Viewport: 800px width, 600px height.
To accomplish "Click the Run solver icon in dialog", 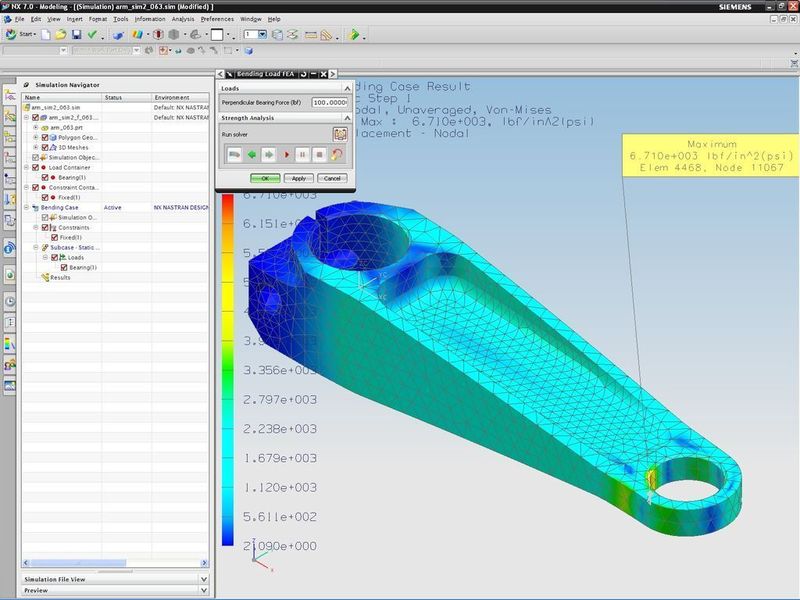I will [x=340, y=133].
